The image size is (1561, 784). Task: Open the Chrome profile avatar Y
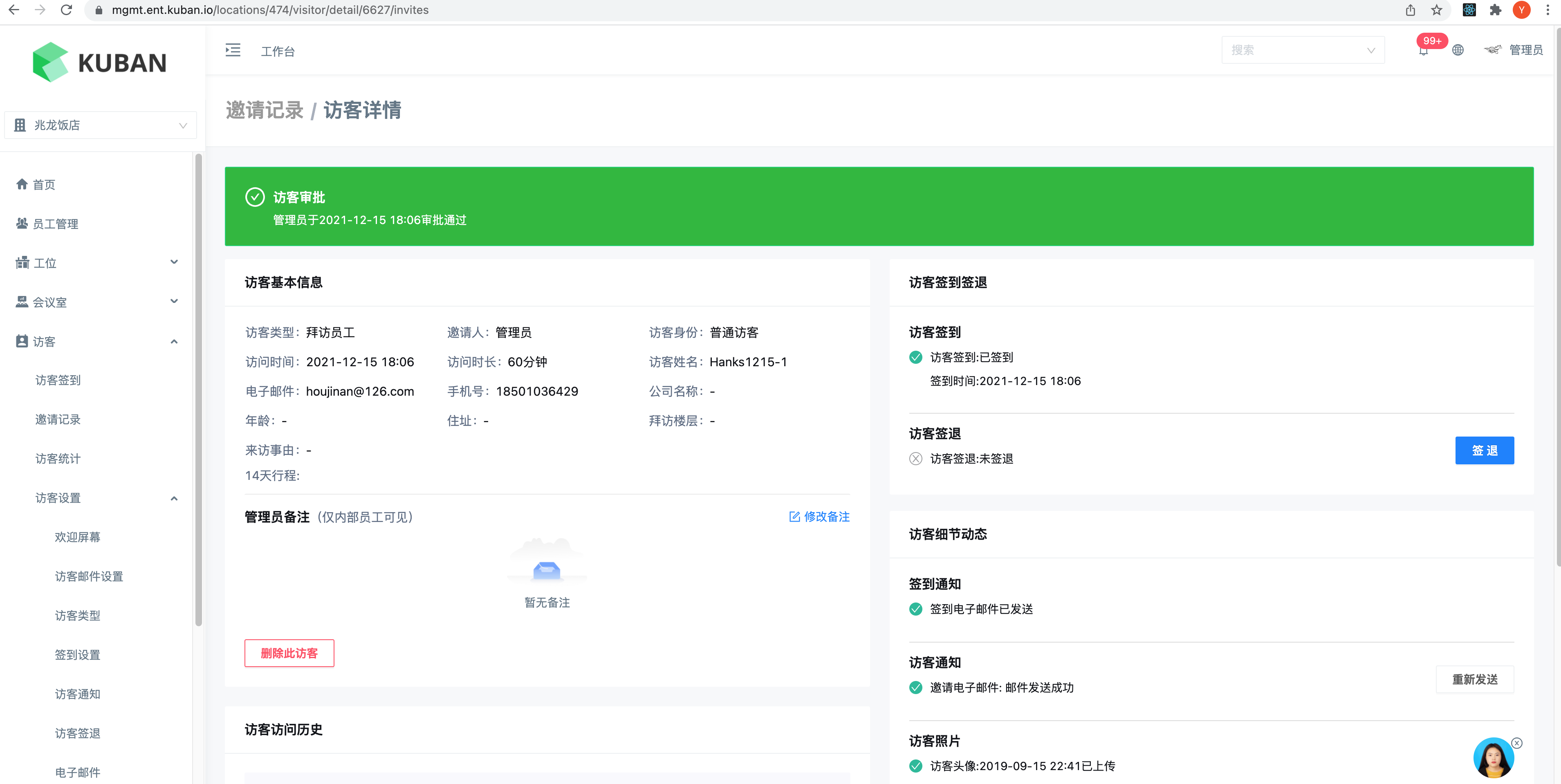click(x=1522, y=10)
